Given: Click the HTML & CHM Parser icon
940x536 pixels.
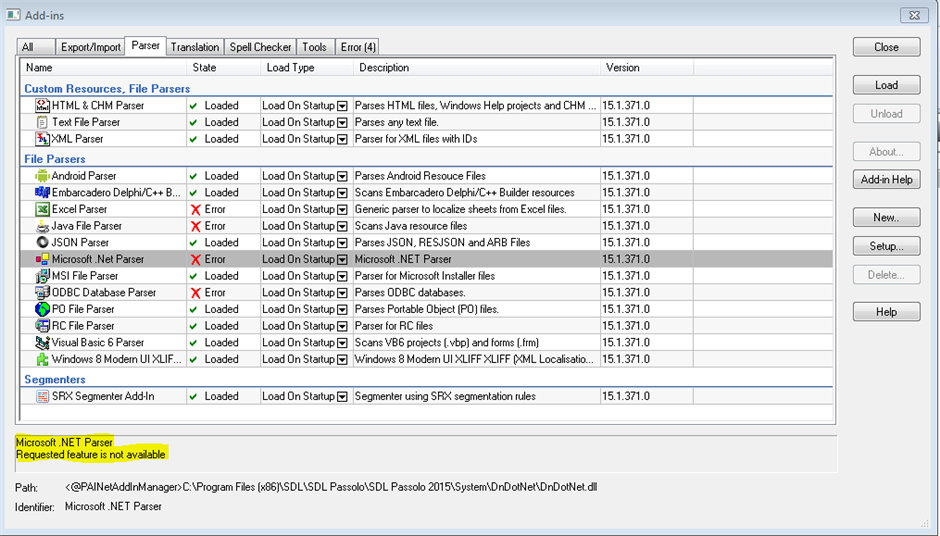Looking at the screenshot, I should [x=42, y=106].
